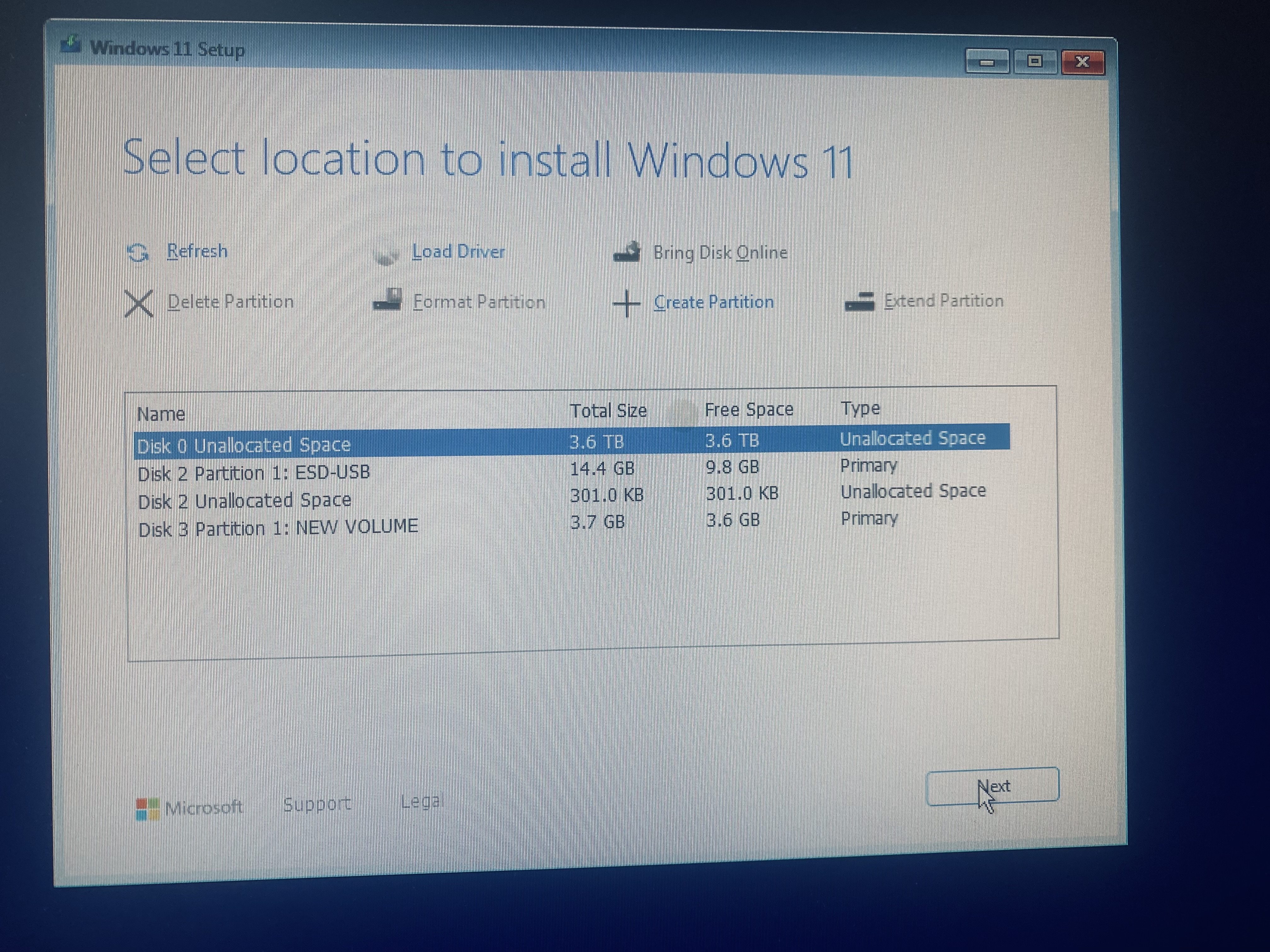Click the Extend Partition drive icon
This screenshot has width=1270, height=952.
(x=860, y=301)
